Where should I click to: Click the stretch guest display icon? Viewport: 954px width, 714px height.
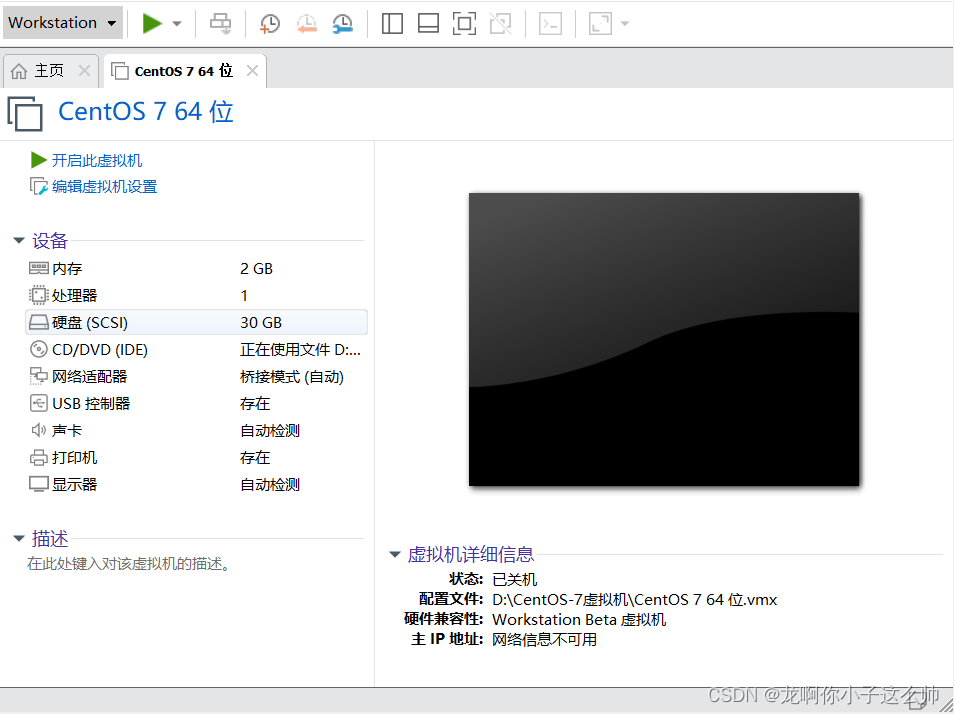pos(600,24)
